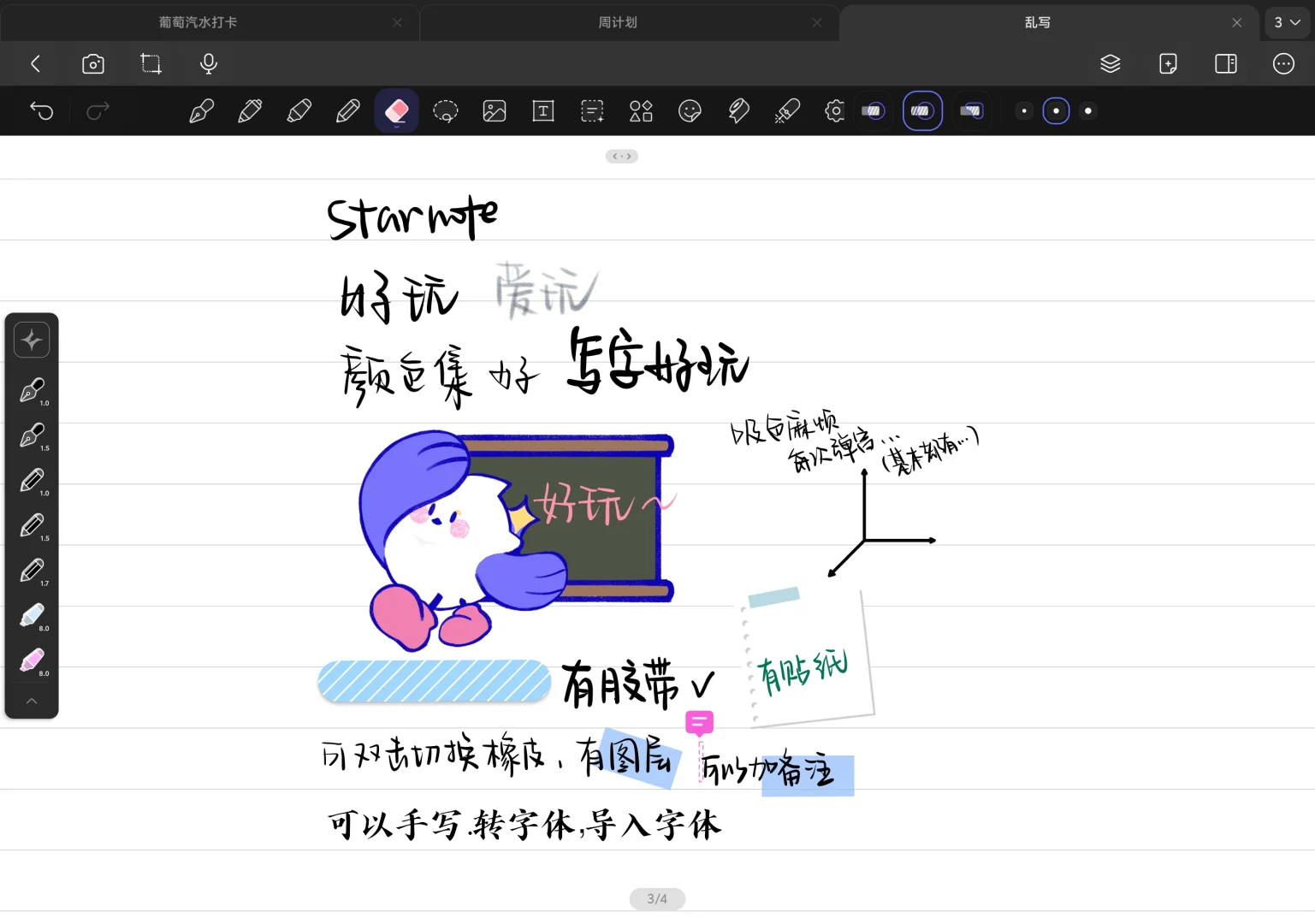Switch to the 周计划 tab

[x=618, y=22]
